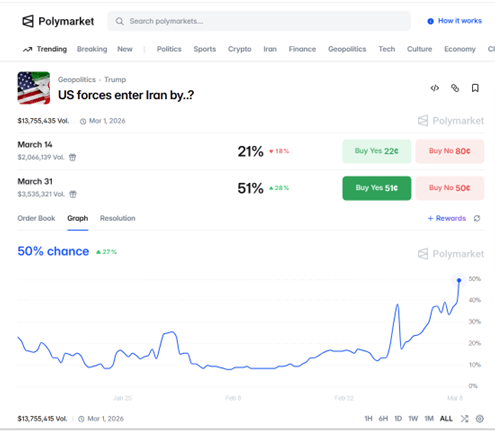Open the March 14 rewards gift icon
495x431 pixels.
(x=72, y=157)
